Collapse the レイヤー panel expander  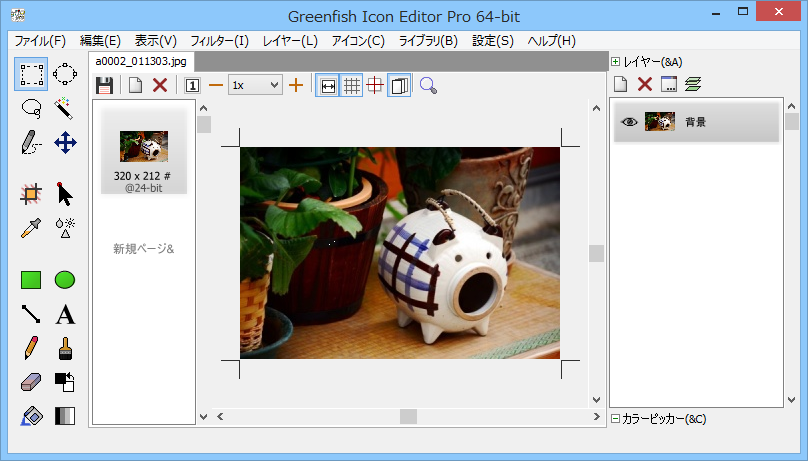point(616,61)
